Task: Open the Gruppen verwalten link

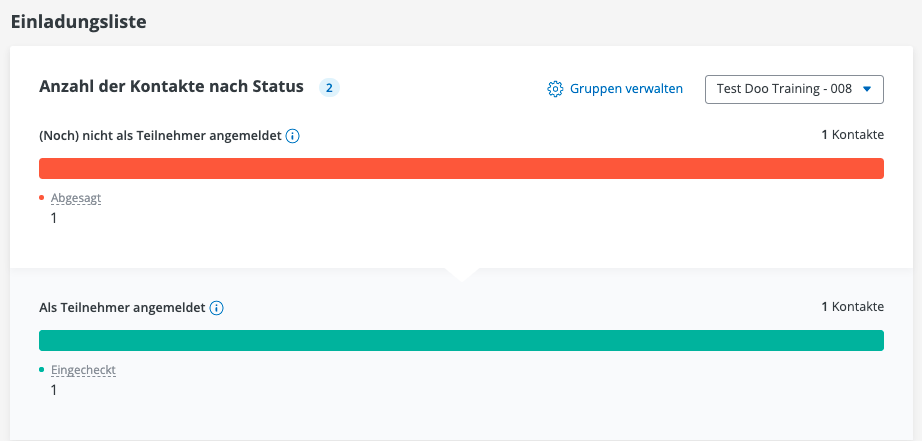Action: tap(626, 89)
